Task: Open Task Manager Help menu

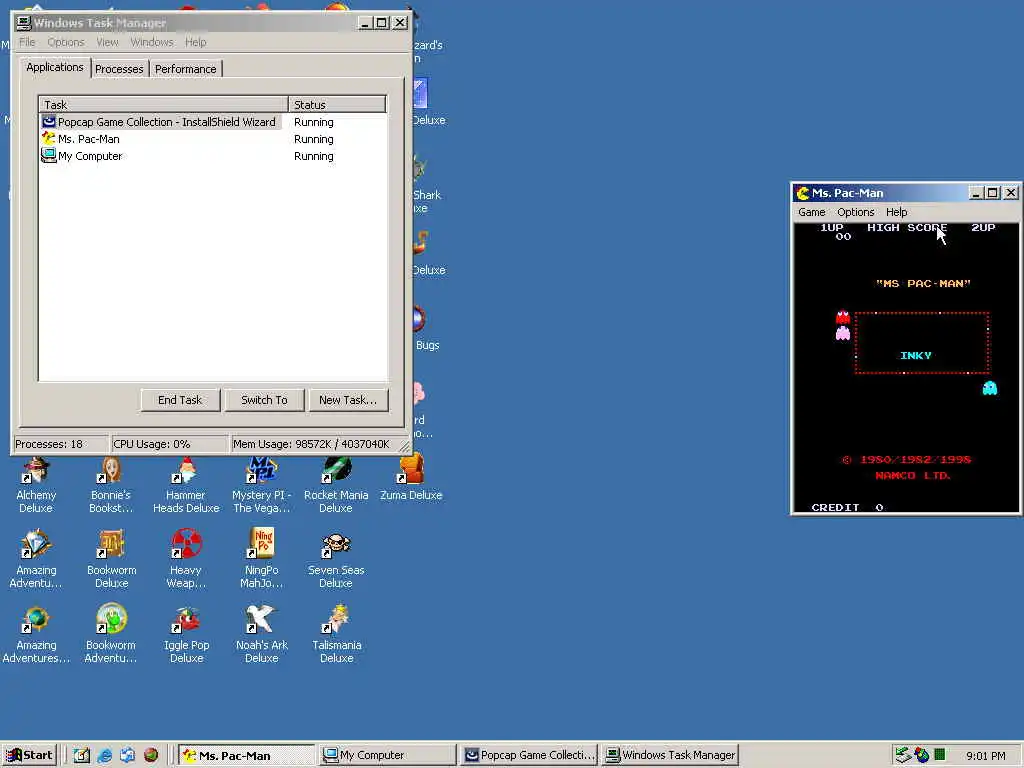Action: [196, 42]
